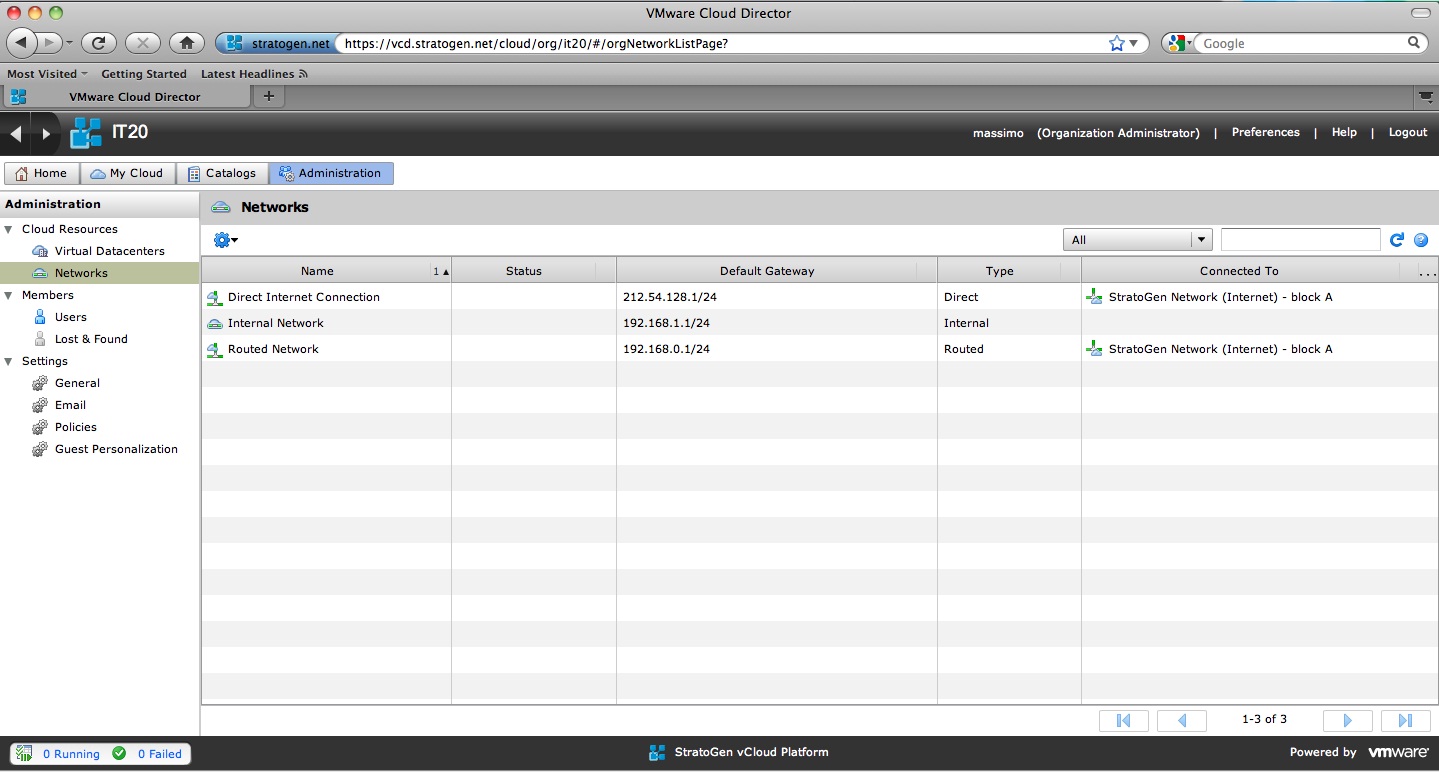
Task: Sort by the Default Gateway column header
Action: [767, 271]
